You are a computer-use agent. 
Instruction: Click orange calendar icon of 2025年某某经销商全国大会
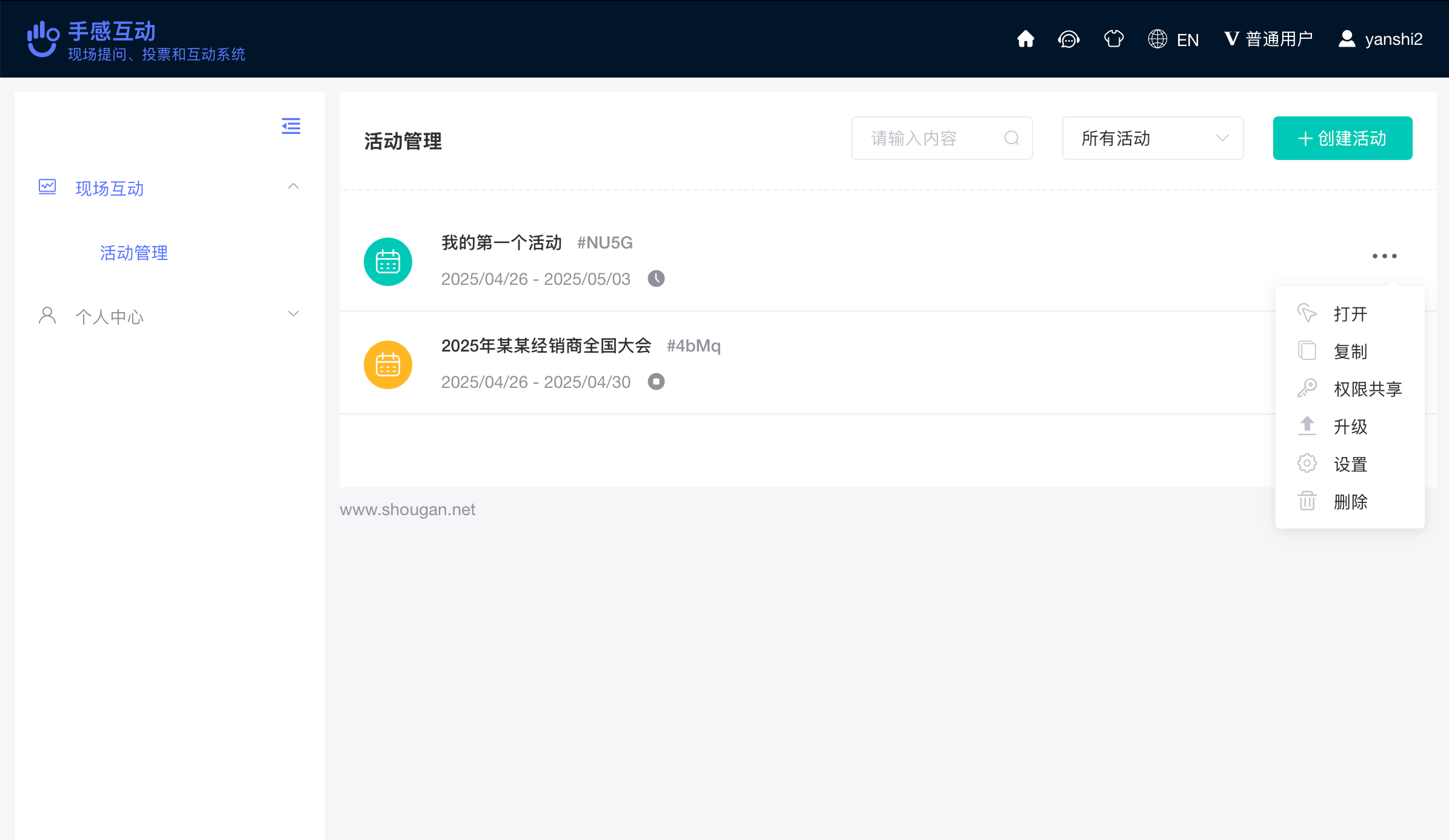click(388, 365)
